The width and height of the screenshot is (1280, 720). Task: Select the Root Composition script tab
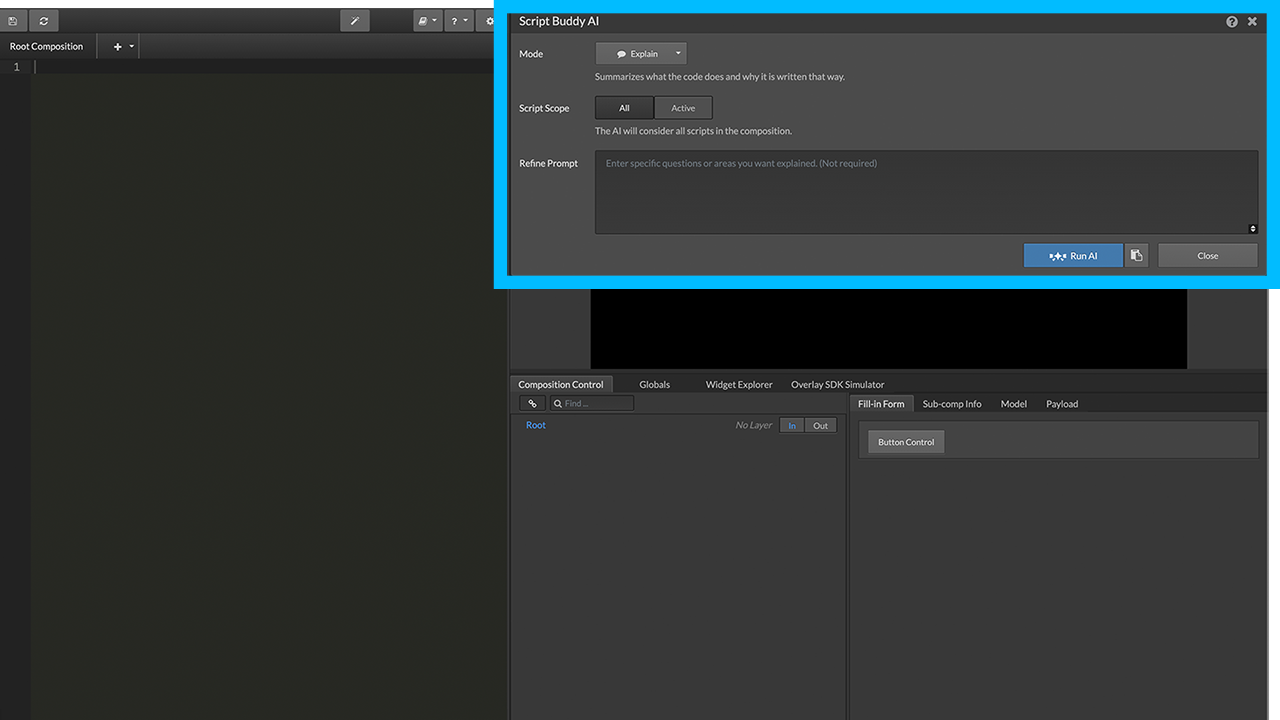pos(47,47)
